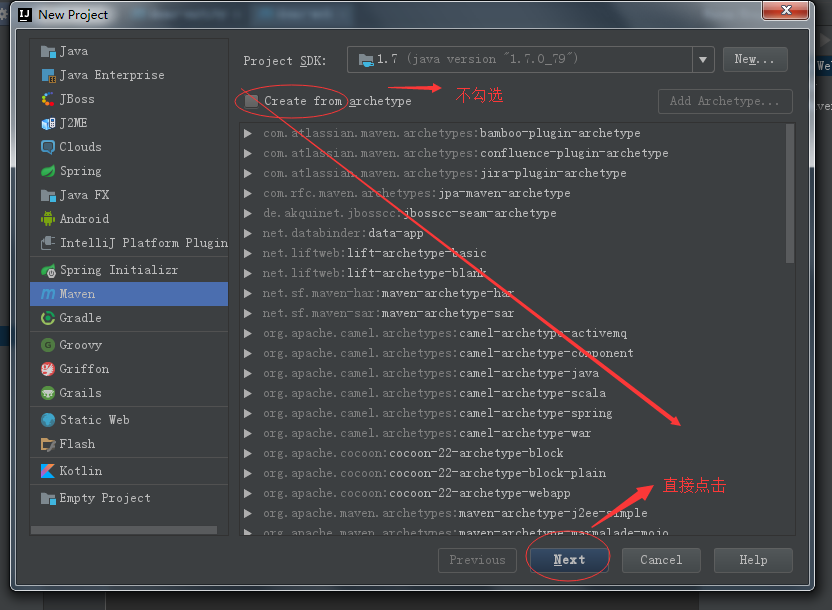The image size is (832, 610).
Task: Expand the jpa-maven-archetype node
Action: [x=248, y=194]
